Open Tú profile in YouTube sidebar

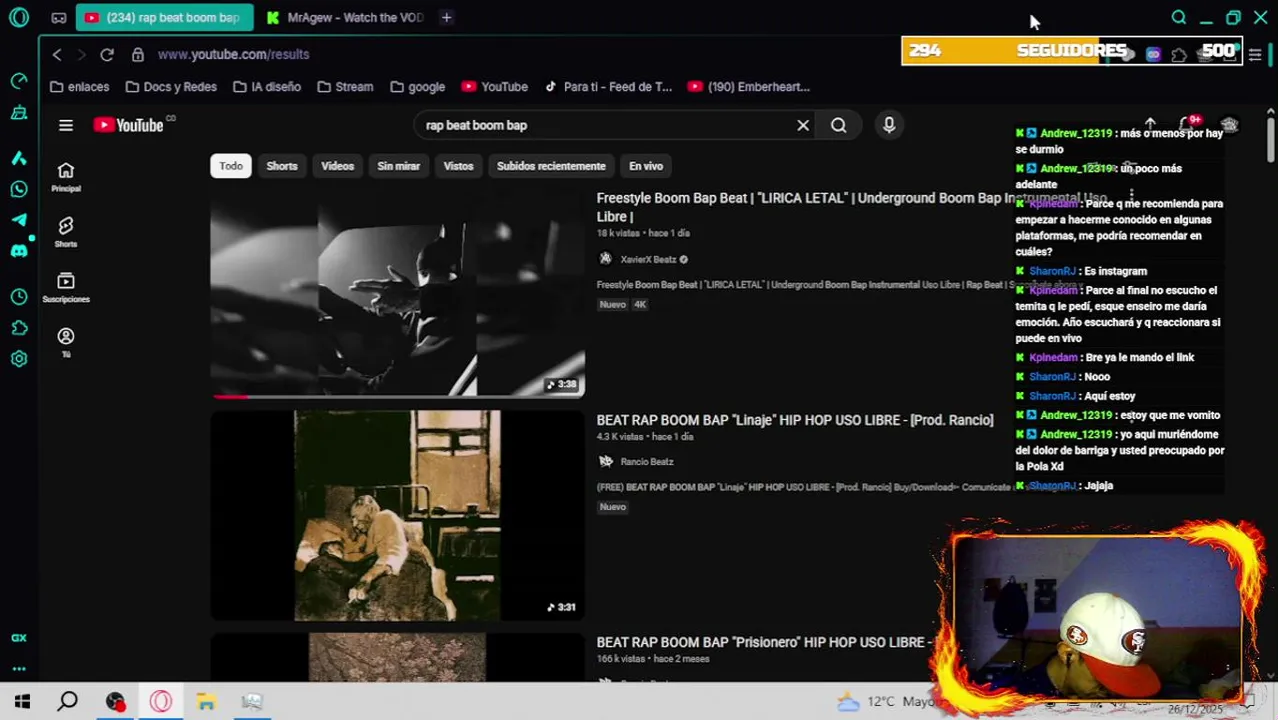pyautogui.click(x=66, y=343)
